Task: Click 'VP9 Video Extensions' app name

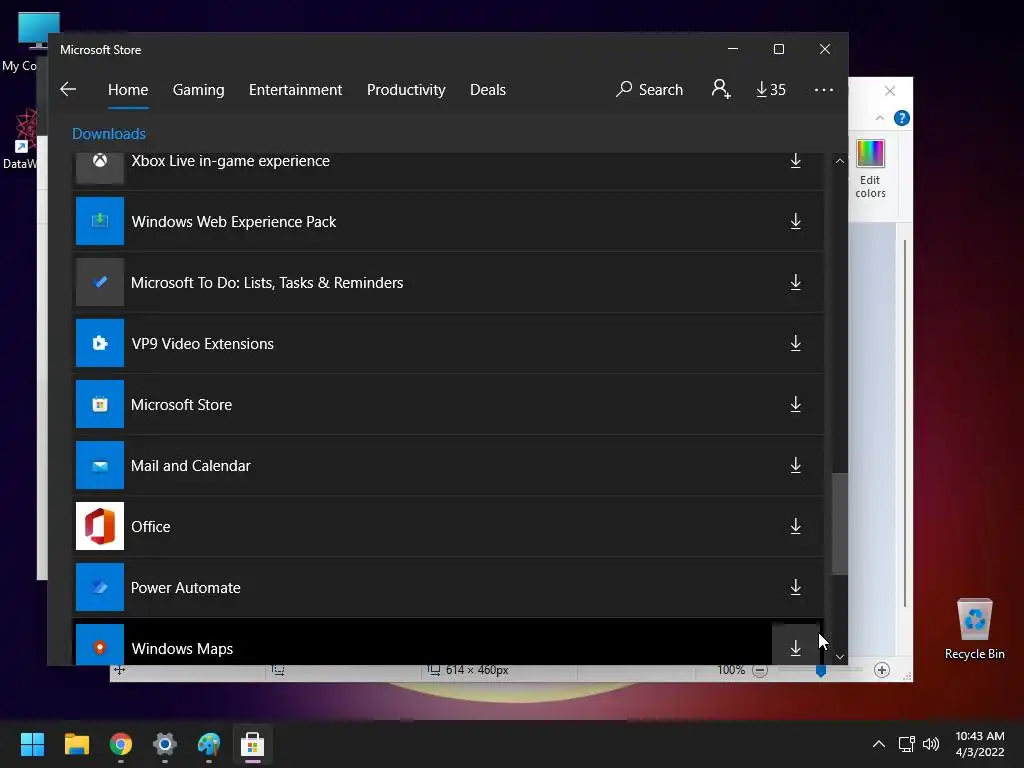Action: 202,344
